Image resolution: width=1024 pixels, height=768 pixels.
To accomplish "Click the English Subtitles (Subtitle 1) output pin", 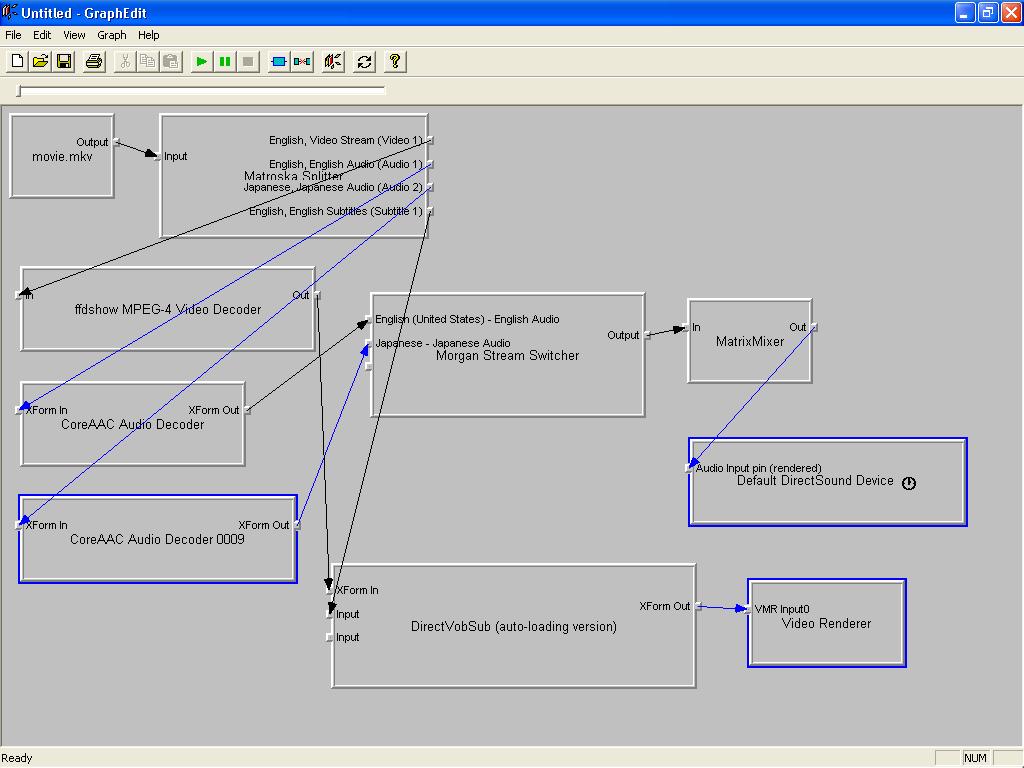I will pos(430,211).
